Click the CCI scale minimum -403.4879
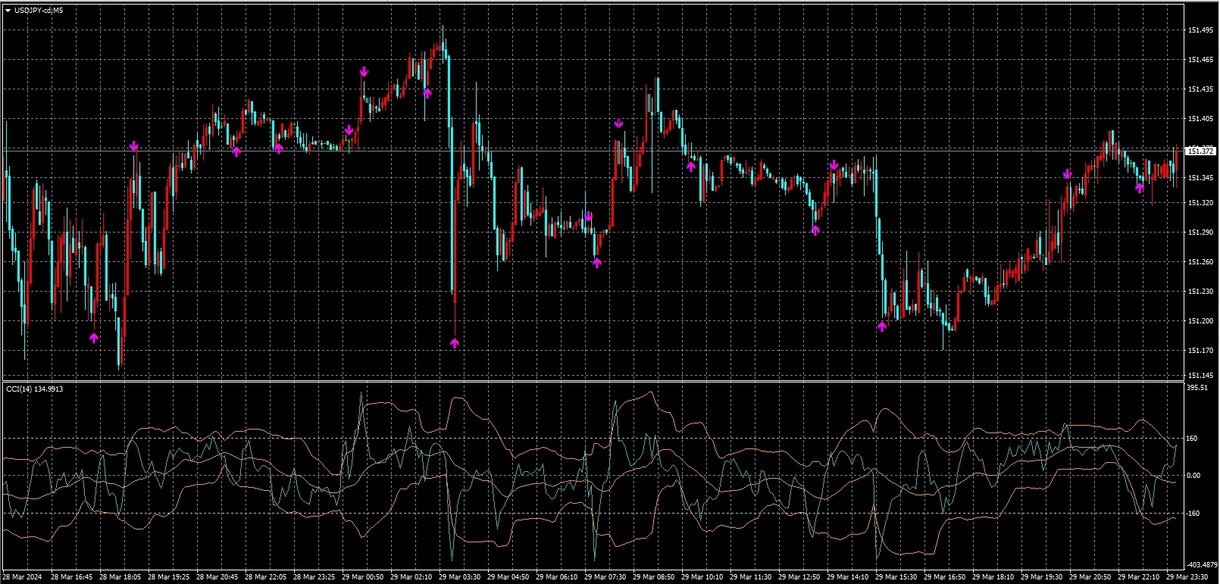The height and width of the screenshot is (584, 1220). [x=1202, y=565]
